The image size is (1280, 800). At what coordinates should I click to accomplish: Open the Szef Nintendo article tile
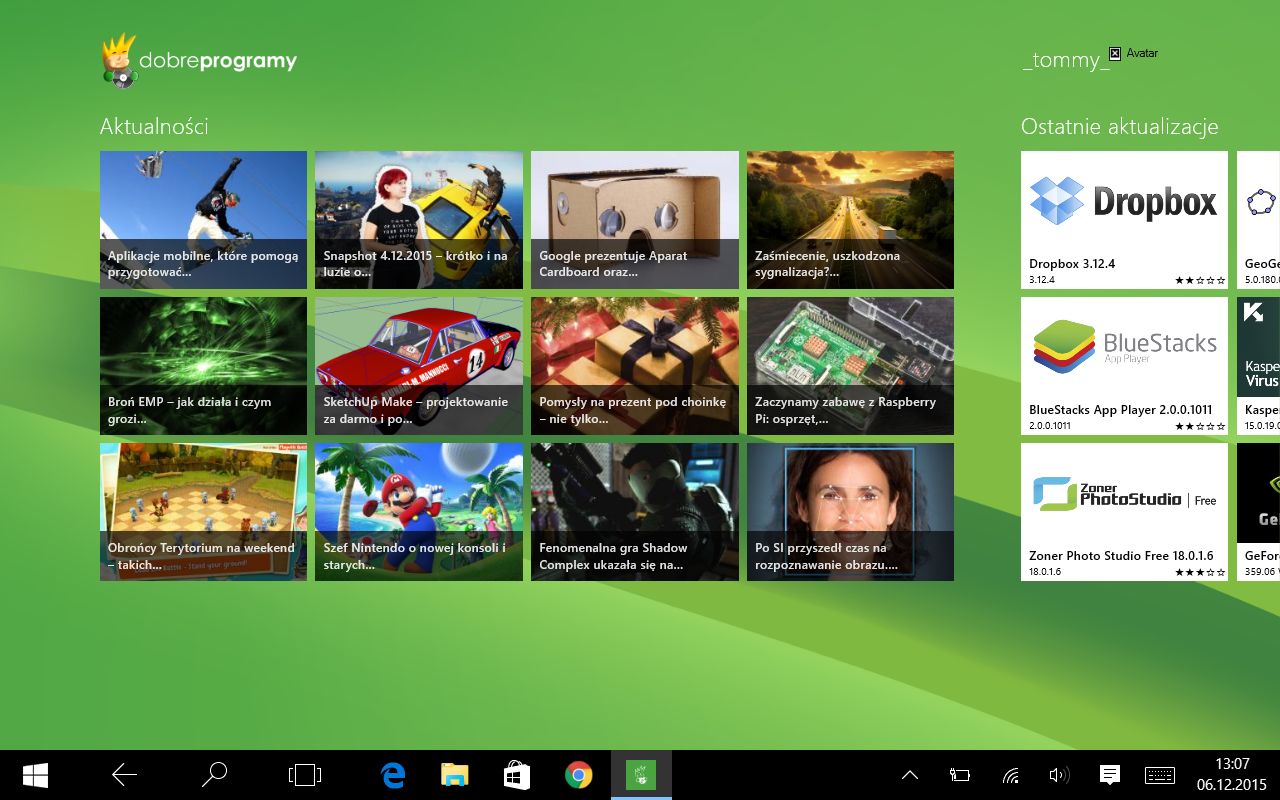coord(419,512)
